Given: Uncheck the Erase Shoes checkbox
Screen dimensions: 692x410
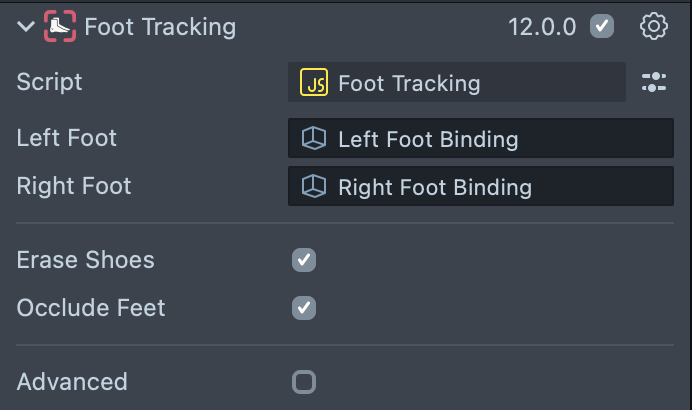Looking at the screenshot, I should (304, 260).
